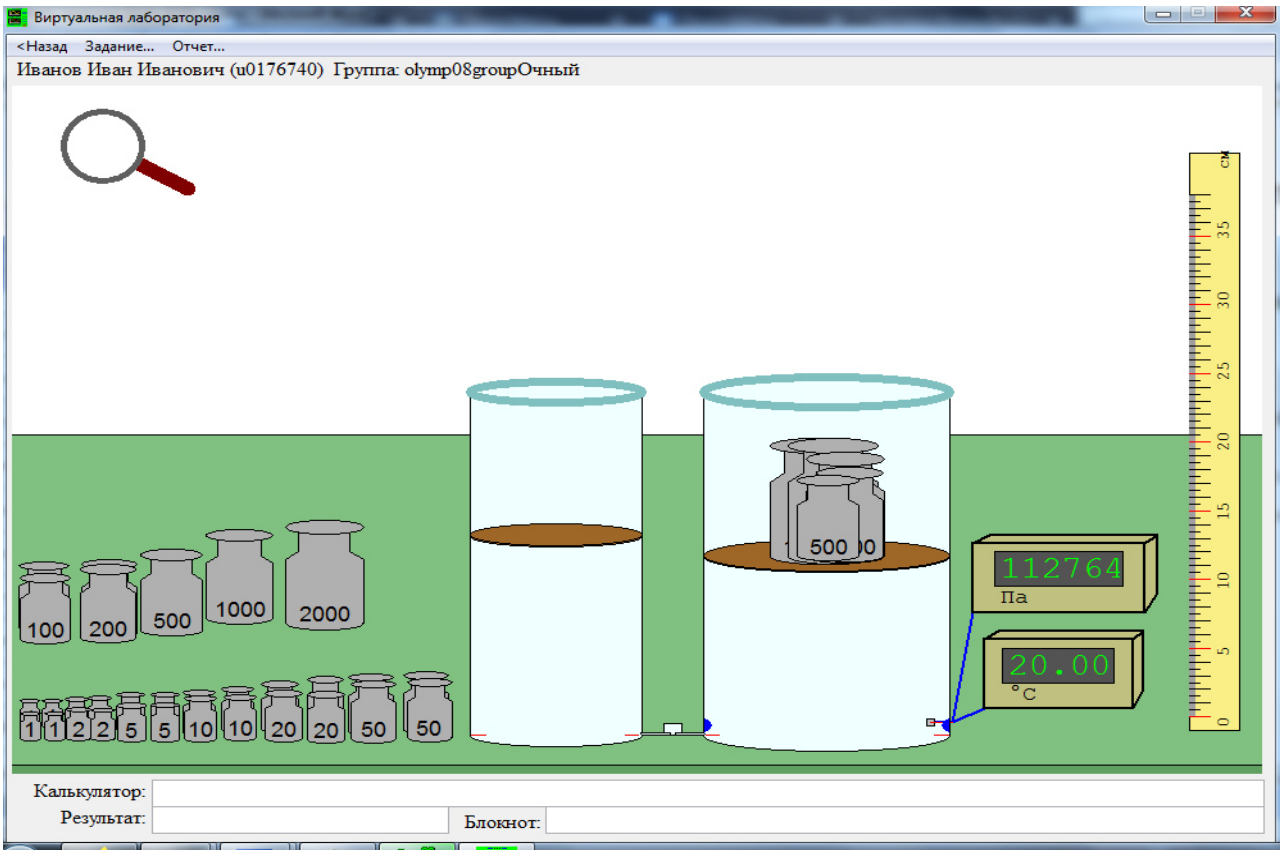Open the Отчет... menu
Viewport: 1287px width, 854px height.
coord(198,46)
